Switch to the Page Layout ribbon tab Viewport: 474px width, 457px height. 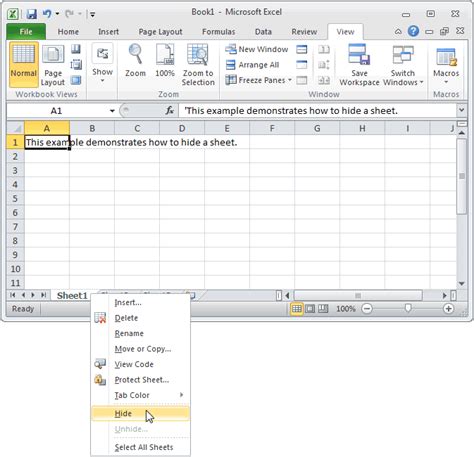click(x=160, y=32)
